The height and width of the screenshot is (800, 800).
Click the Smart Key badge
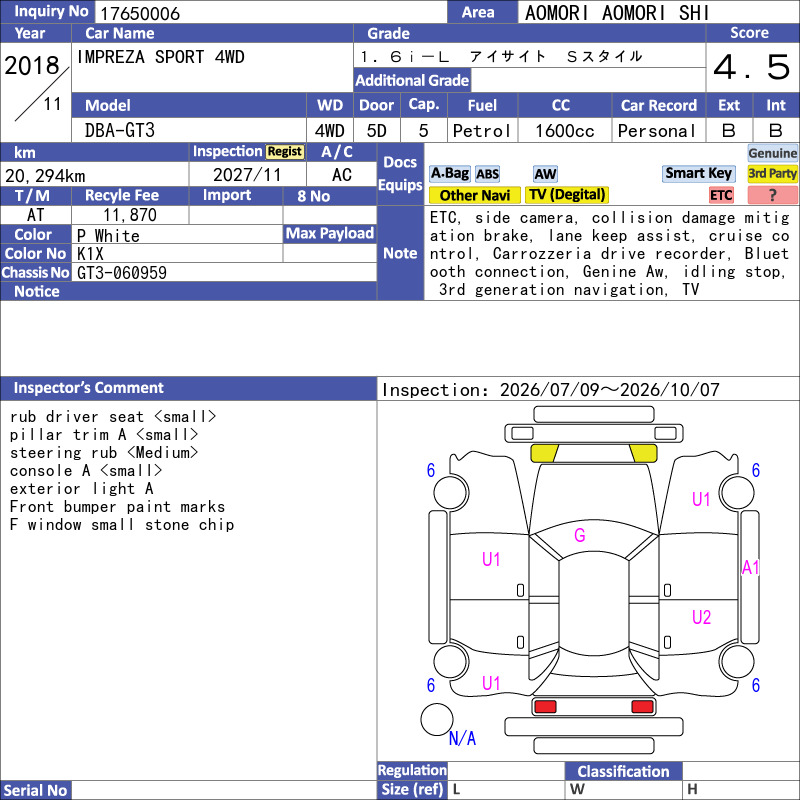coord(698,173)
